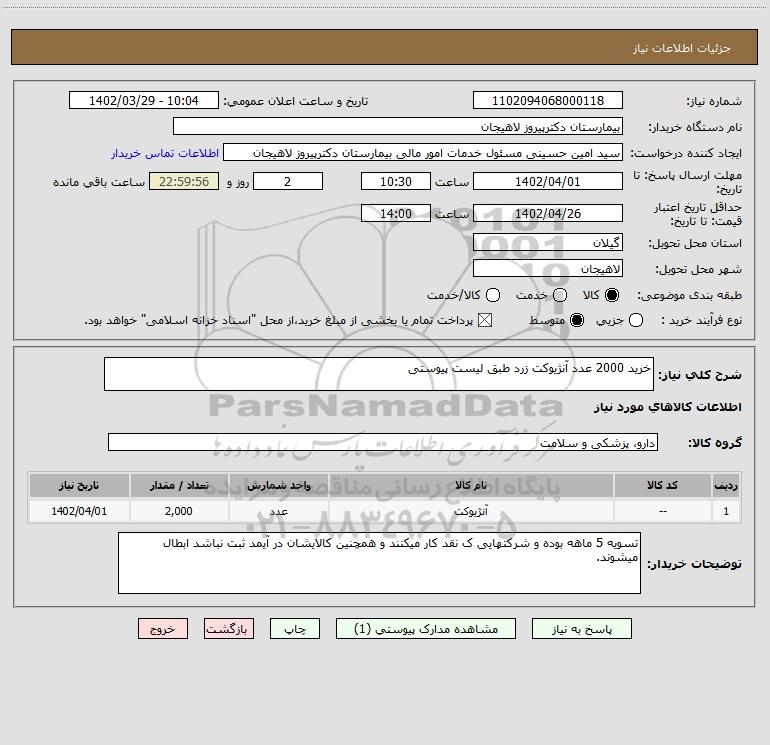Select the کالا/خدمت radio button
Image resolution: width=770 pixels, height=745 pixels.
click(493, 295)
